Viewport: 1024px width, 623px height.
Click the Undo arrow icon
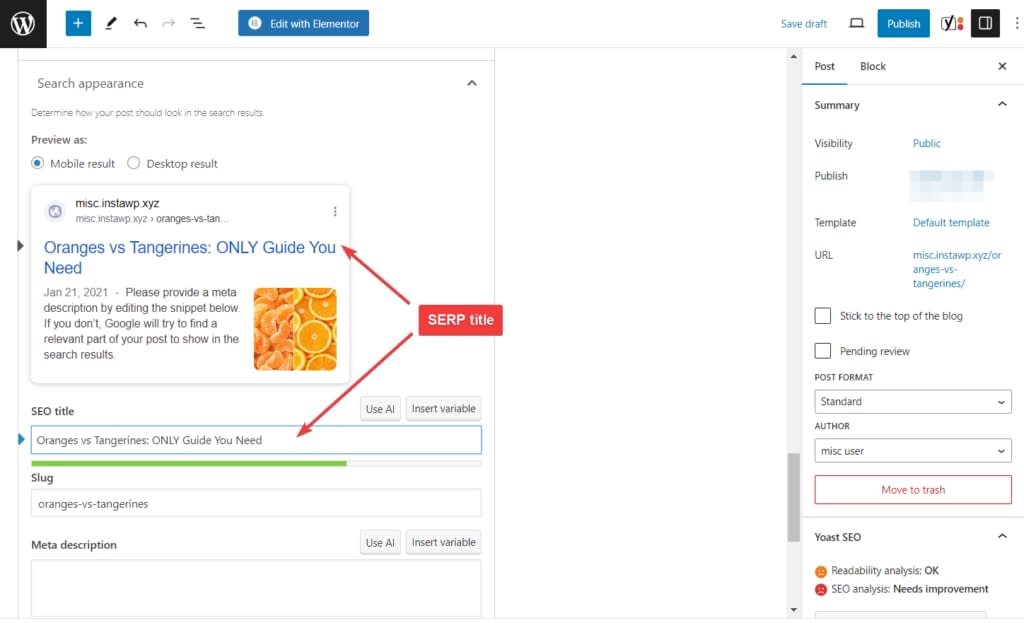pyautogui.click(x=140, y=22)
